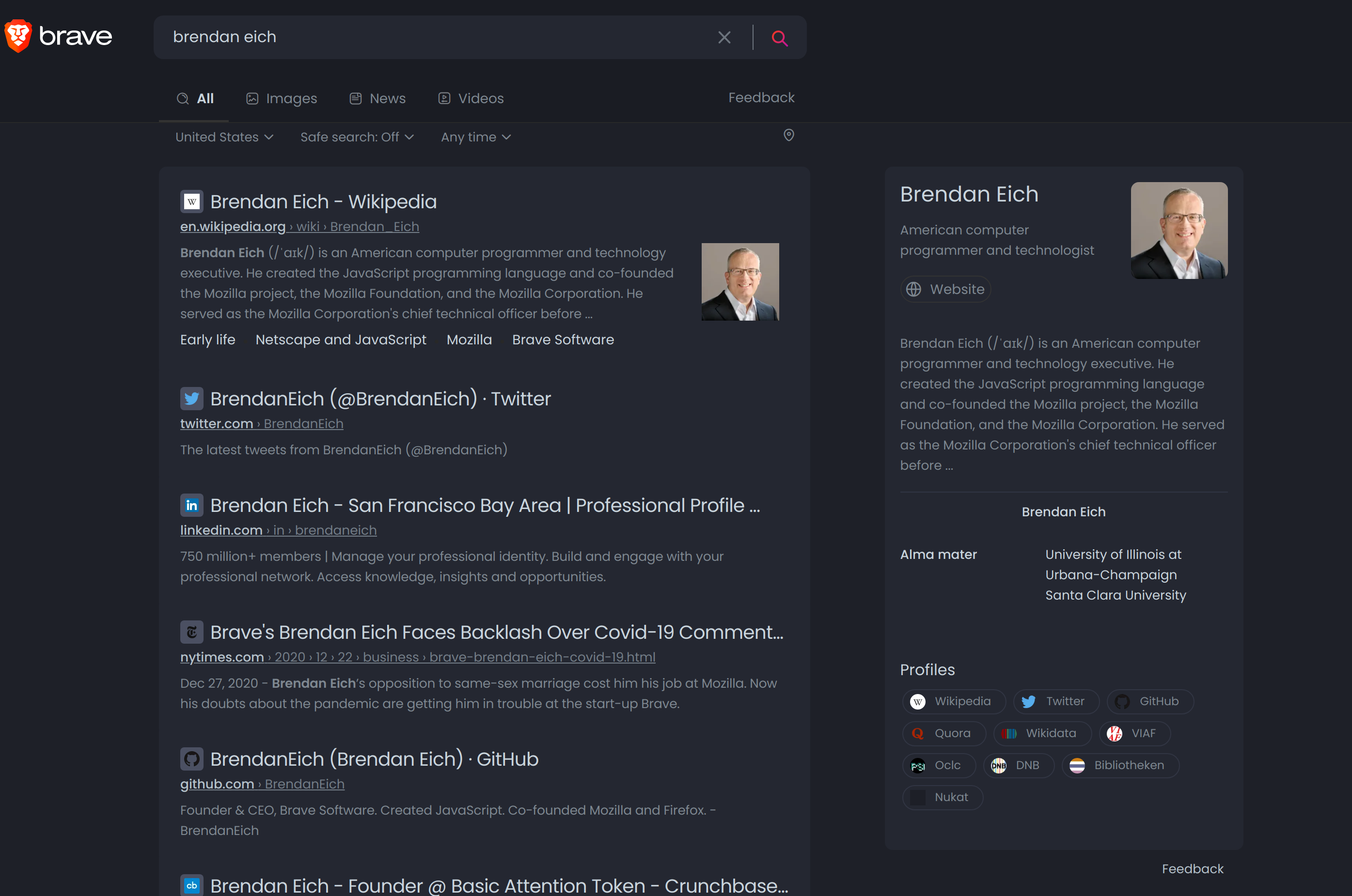
Task: Open the Wikipedia profile chip
Action: coord(954,702)
